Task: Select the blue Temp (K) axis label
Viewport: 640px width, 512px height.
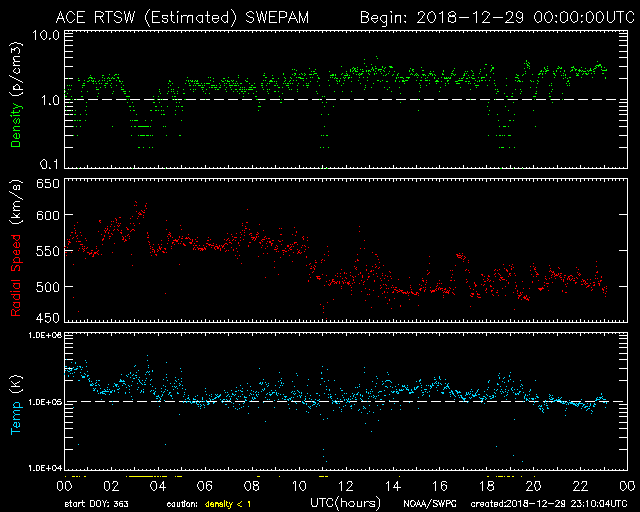Action: 16,400
